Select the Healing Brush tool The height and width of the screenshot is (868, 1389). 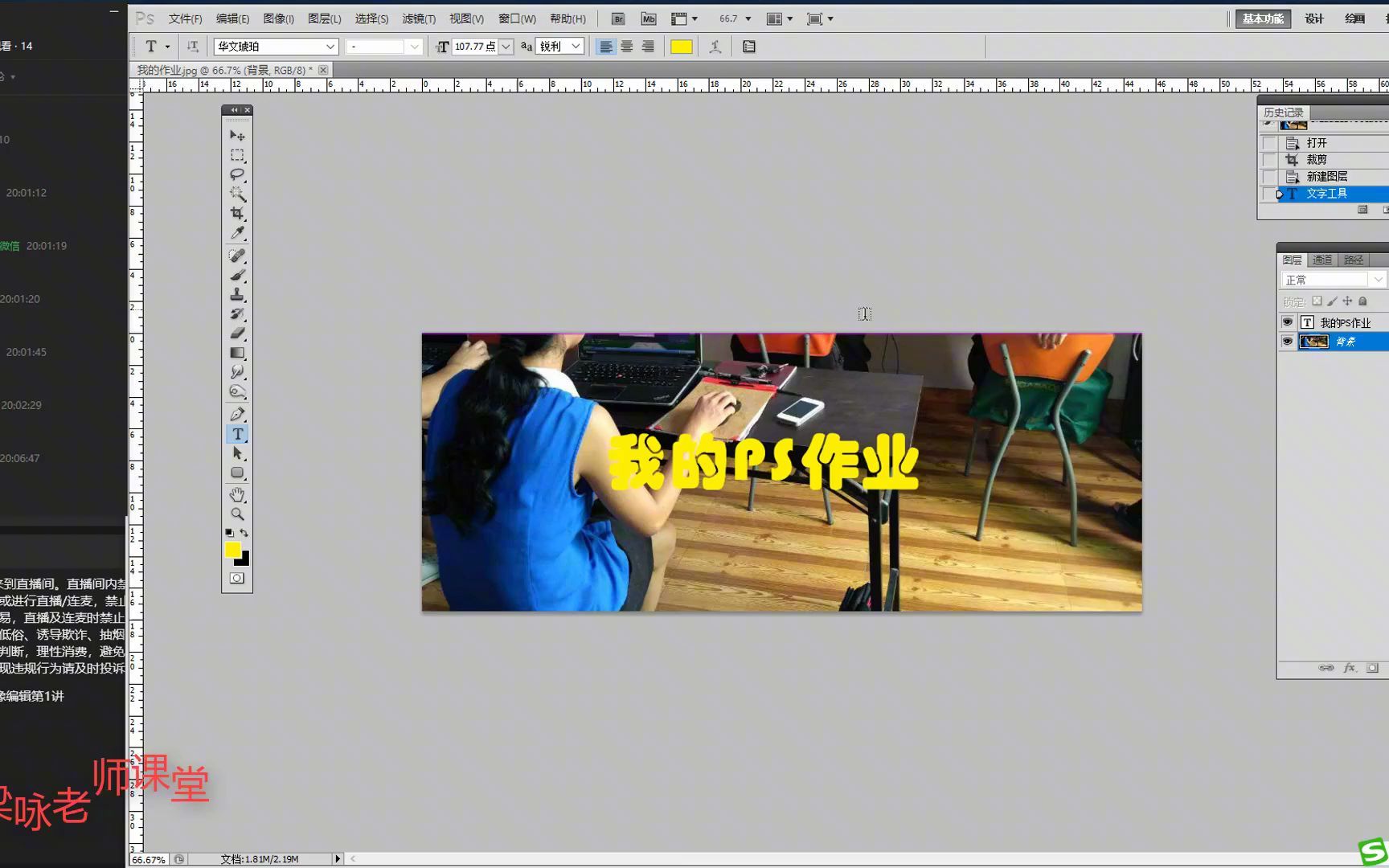[x=237, y=256]
